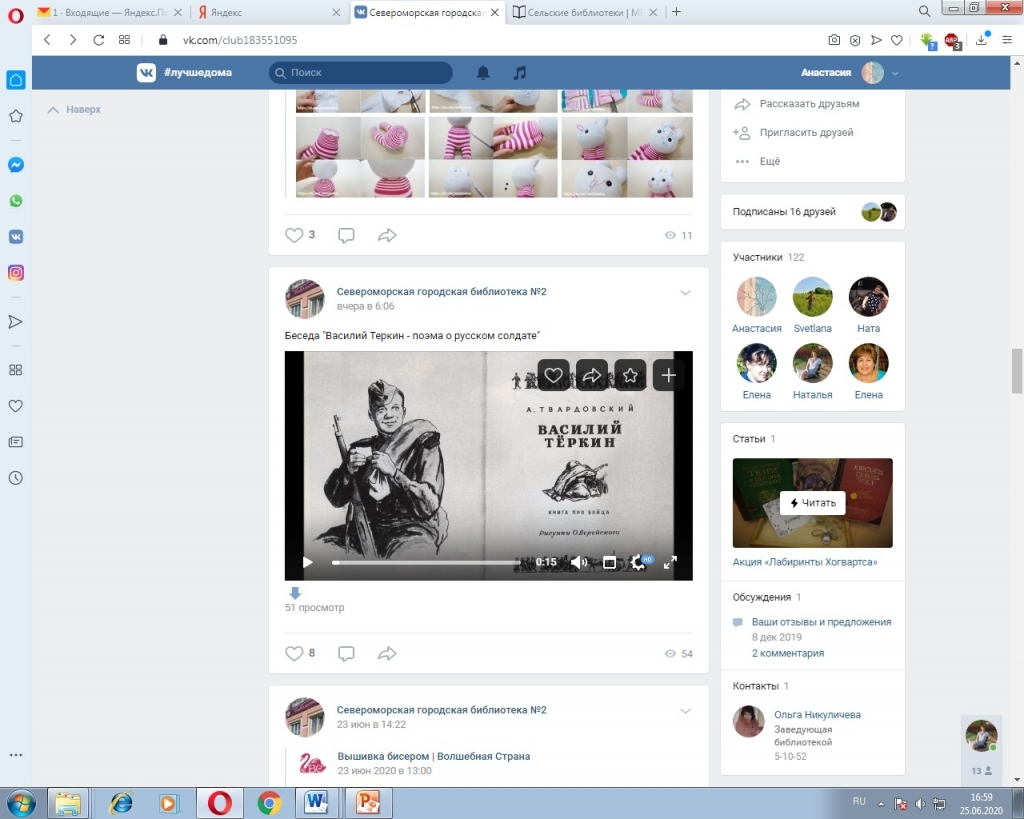This screenshot has width=1024, height=819.
Task: Switch to Яндекс tab
Action: pyautogui.click(x=268, y=12)
